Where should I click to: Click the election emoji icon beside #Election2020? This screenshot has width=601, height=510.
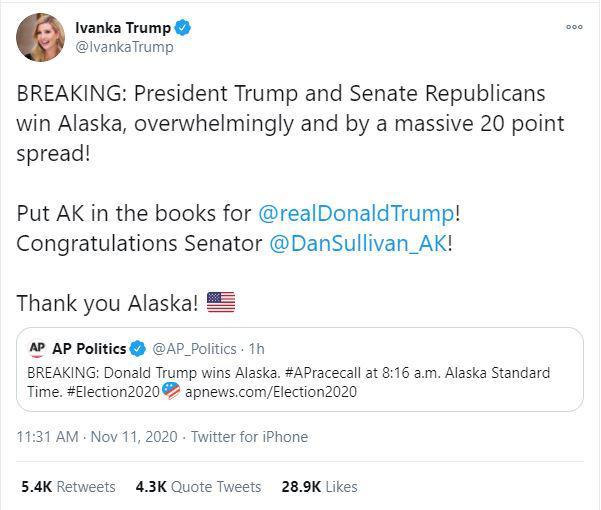click(x=171, y=391)
